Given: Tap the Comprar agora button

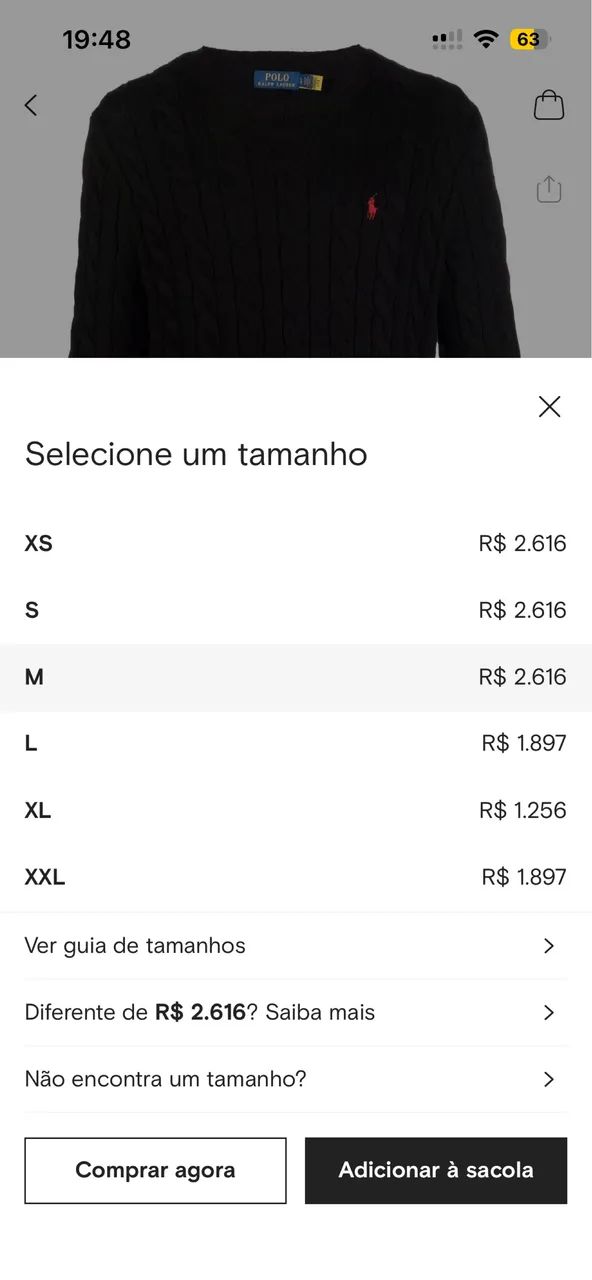Looking at the screenshot, I should 155,1170.
